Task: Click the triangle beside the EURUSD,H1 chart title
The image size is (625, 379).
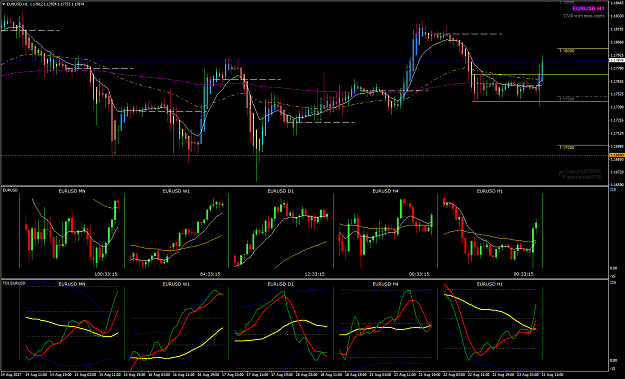Action: coord(4,4)
